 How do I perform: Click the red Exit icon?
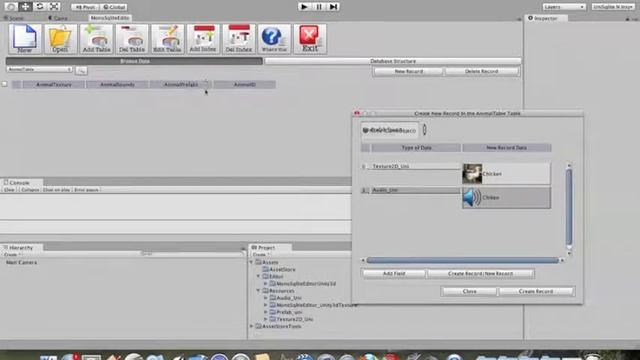310,39
